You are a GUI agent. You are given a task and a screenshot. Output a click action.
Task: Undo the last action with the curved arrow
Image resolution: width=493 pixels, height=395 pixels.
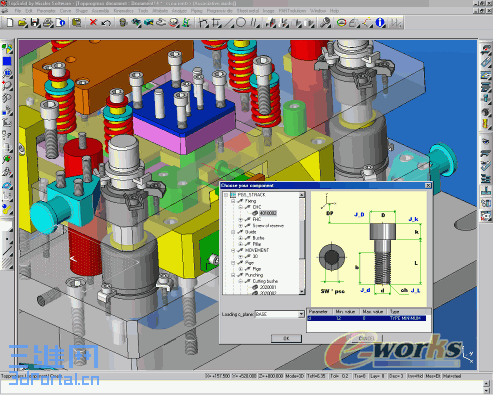pyautogui.click(x=106, y=23)
